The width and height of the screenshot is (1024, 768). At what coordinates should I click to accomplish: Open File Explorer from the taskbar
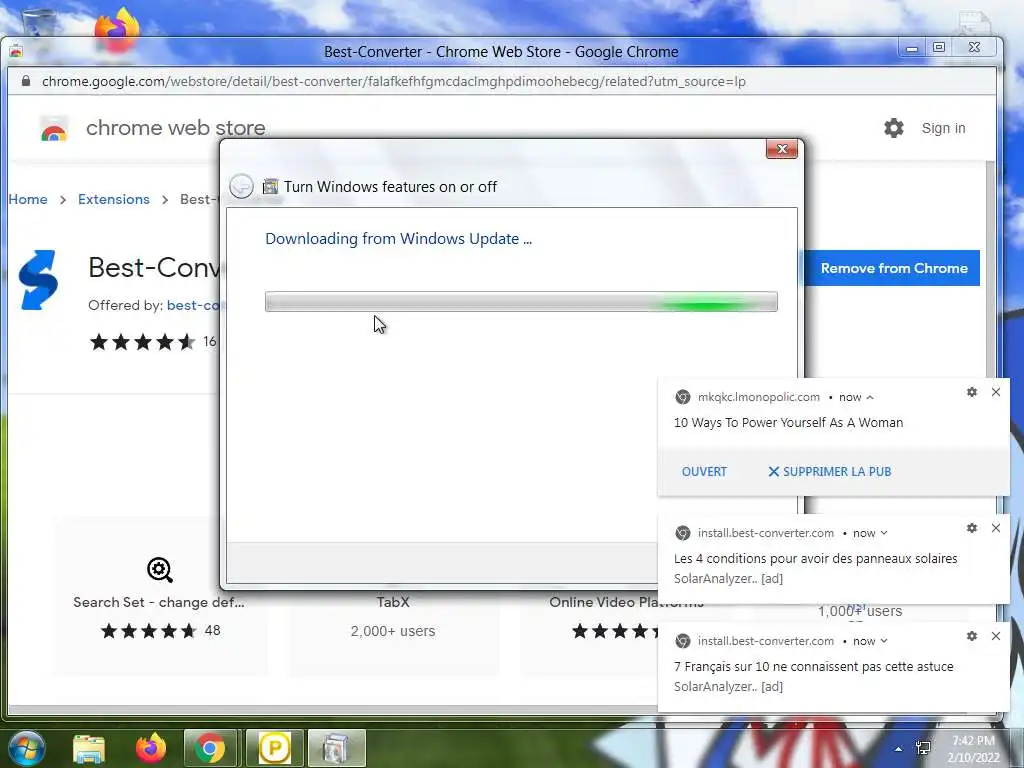pos(89,748)
